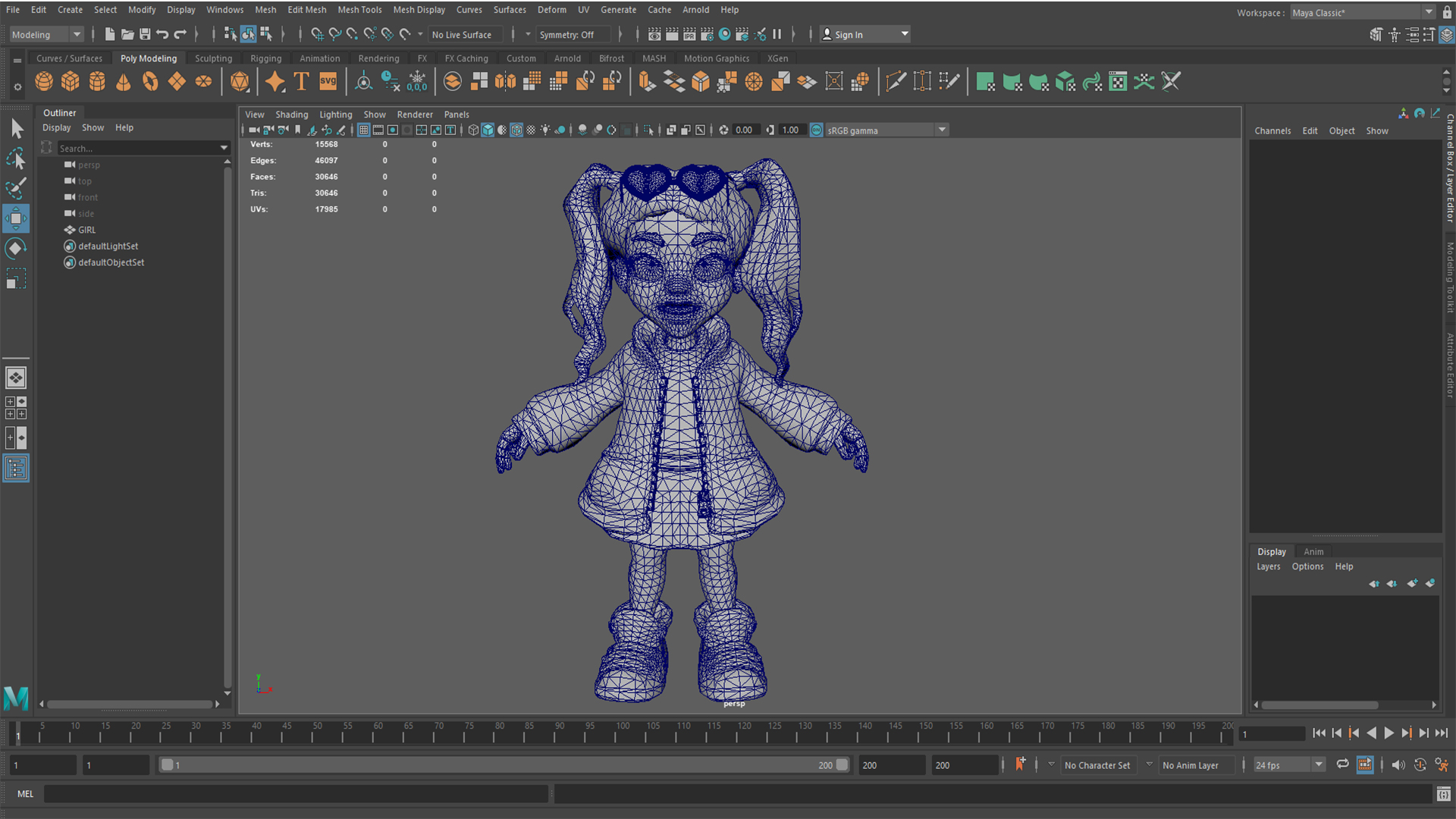Click Help in the Layer Editor panel

1344,566
